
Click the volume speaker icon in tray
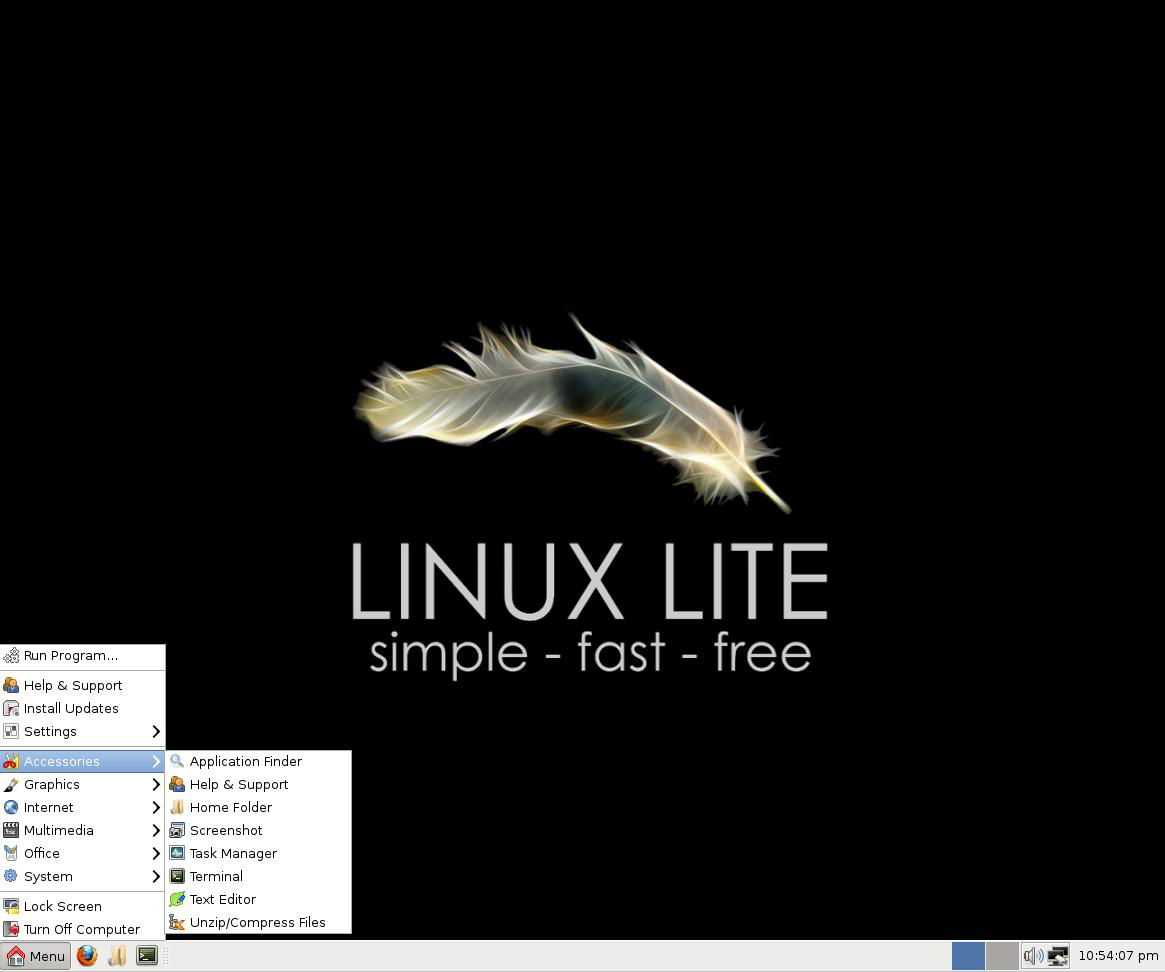click(1033, 956)
